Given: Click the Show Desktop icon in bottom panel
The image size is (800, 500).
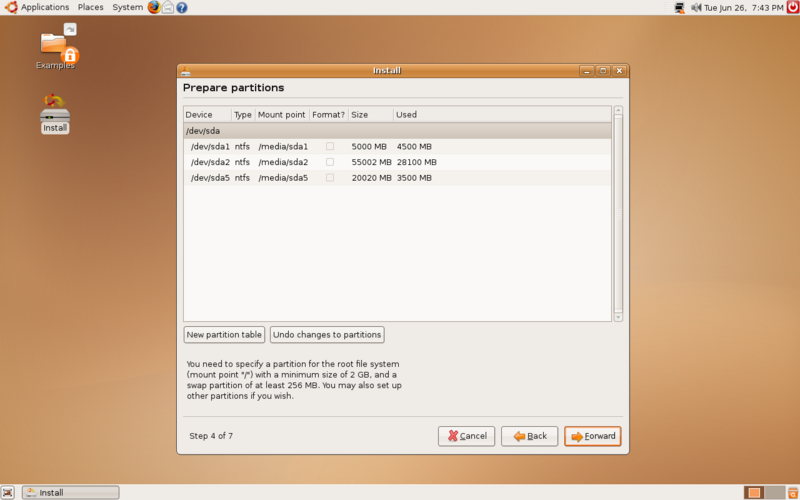Looking at the screenshot, I should [x=8, y=492].
